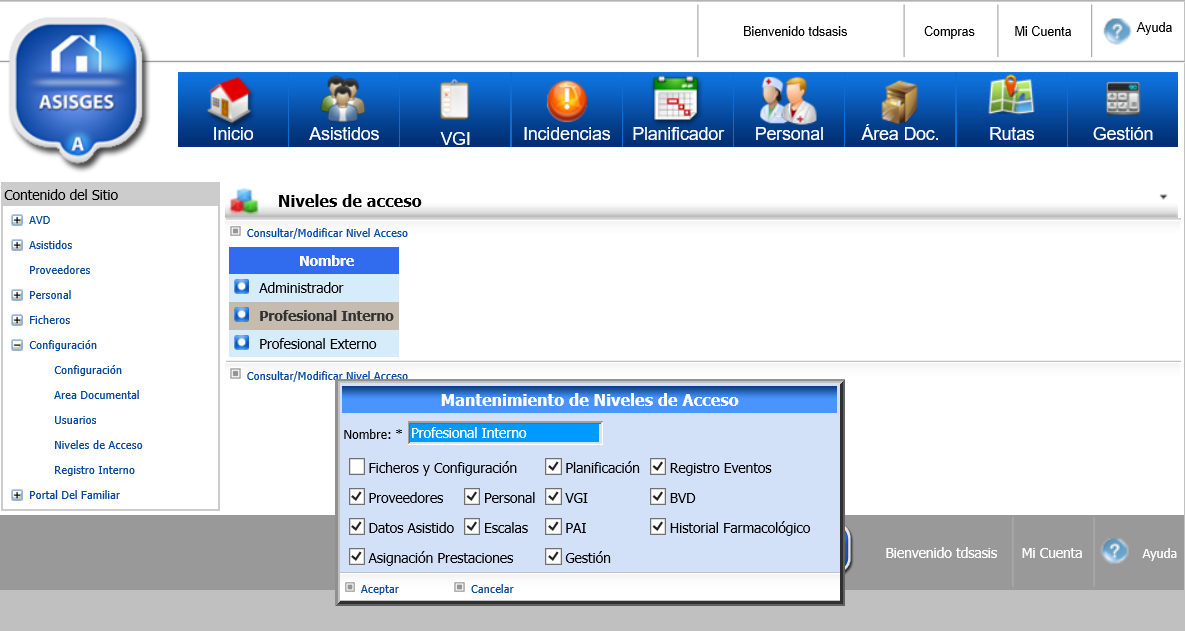Enable the Ficheros y Configuración checkbox
Image resolution: width=1185 pixels, height=631 pixels.
(x=357, y=467)
